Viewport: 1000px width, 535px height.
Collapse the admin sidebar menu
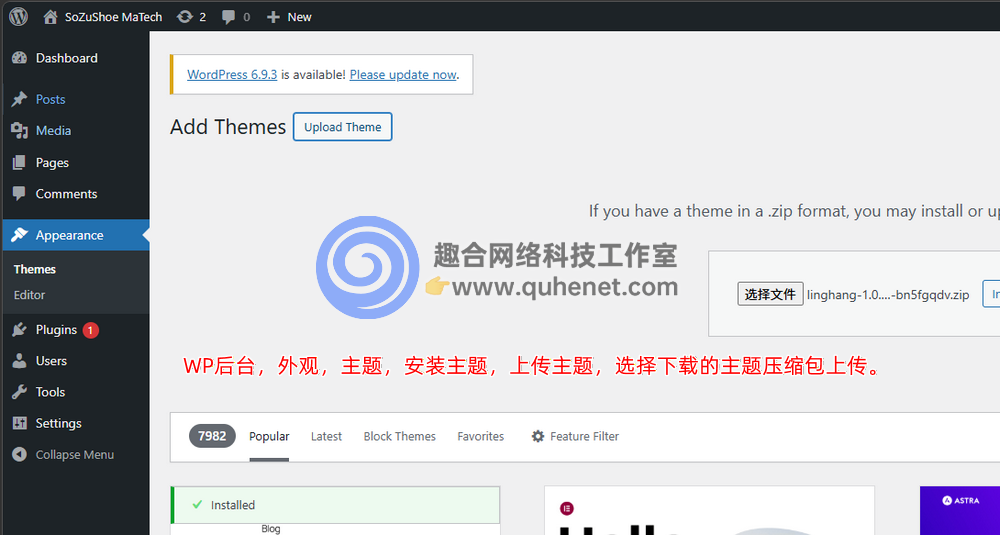[x=75, y=455]
